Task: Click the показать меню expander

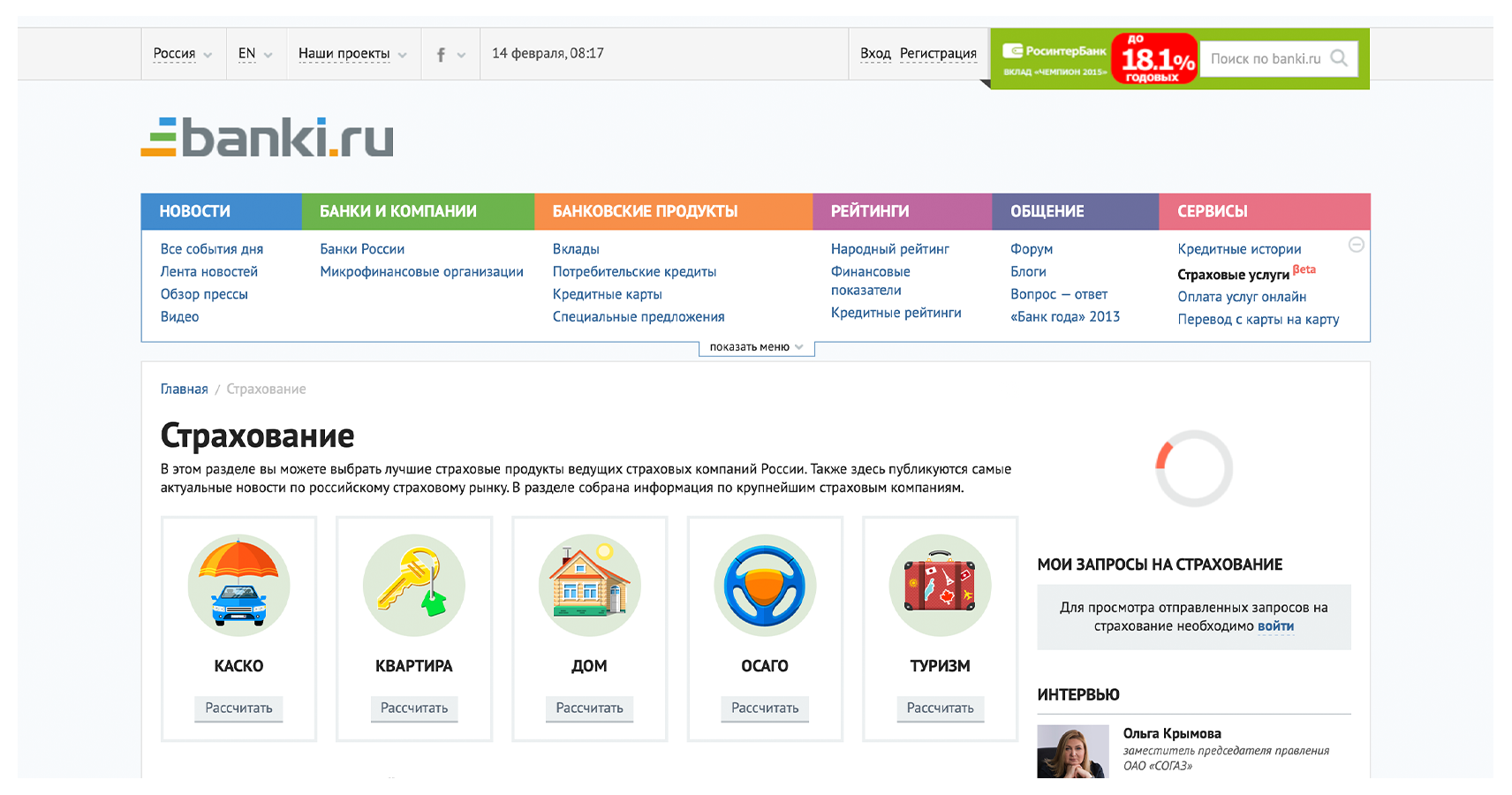Action: [x=756, y=347]
